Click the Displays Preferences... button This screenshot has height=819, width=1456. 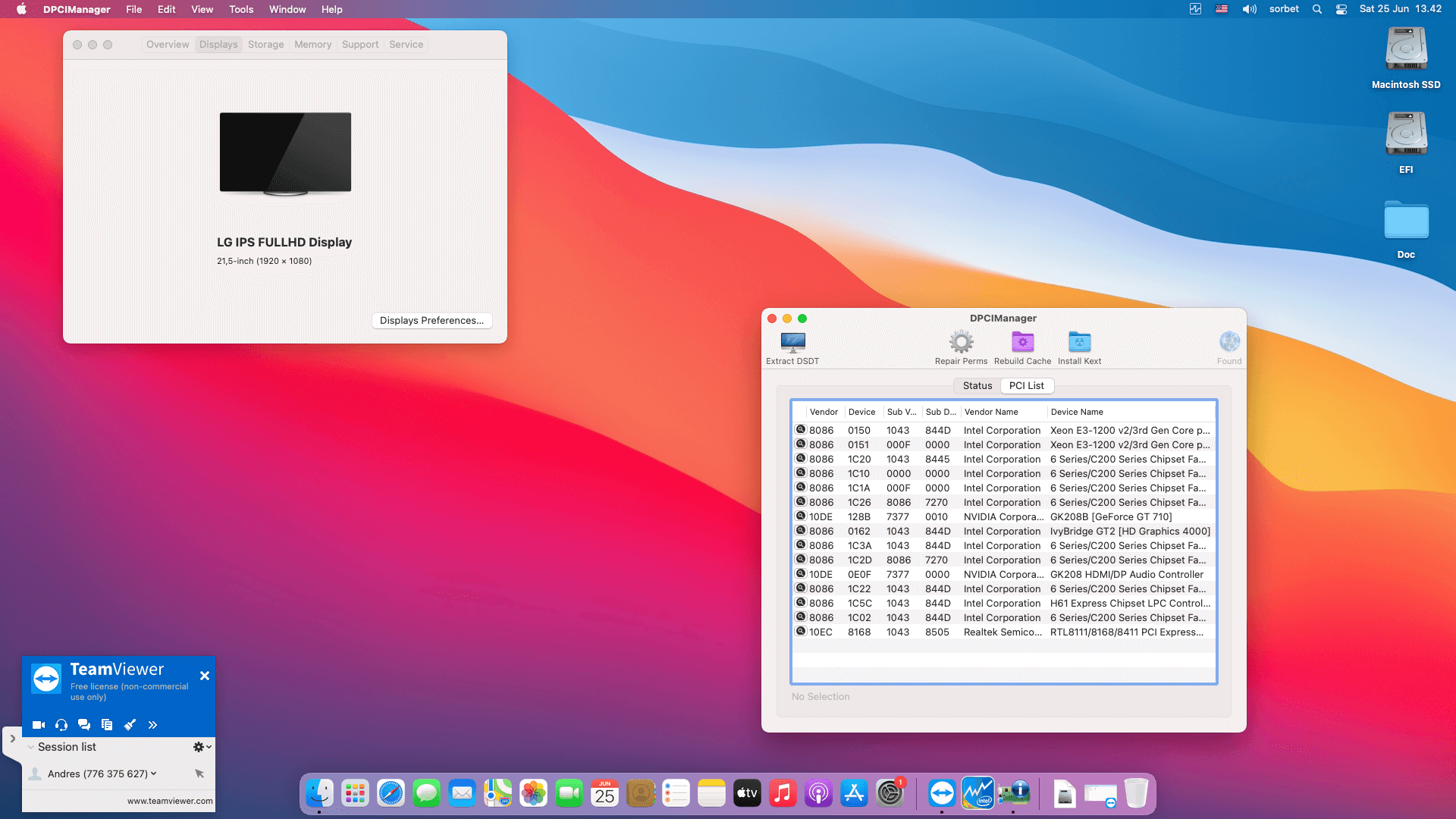click(431, 321)
